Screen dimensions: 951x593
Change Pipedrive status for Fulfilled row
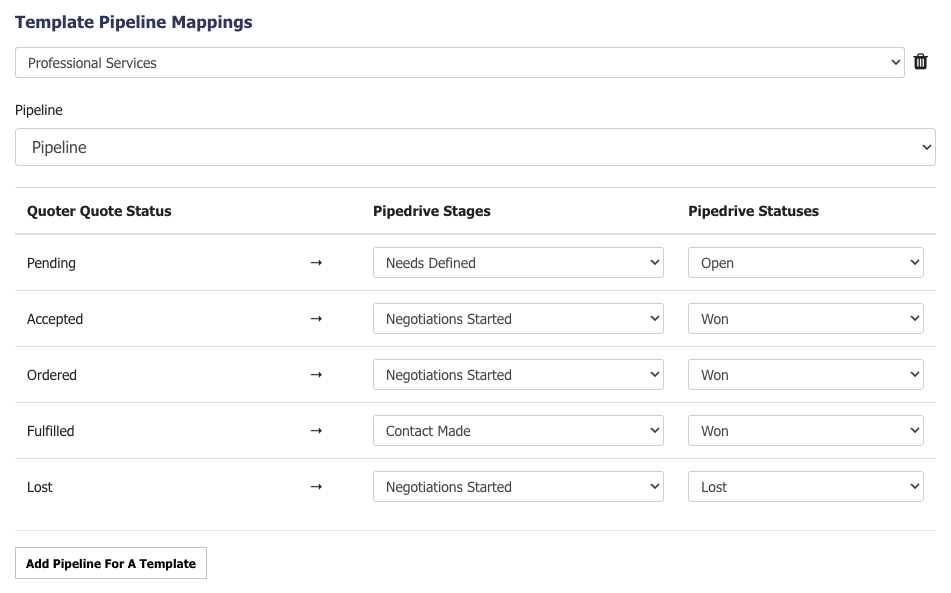(x=805, y=431)
